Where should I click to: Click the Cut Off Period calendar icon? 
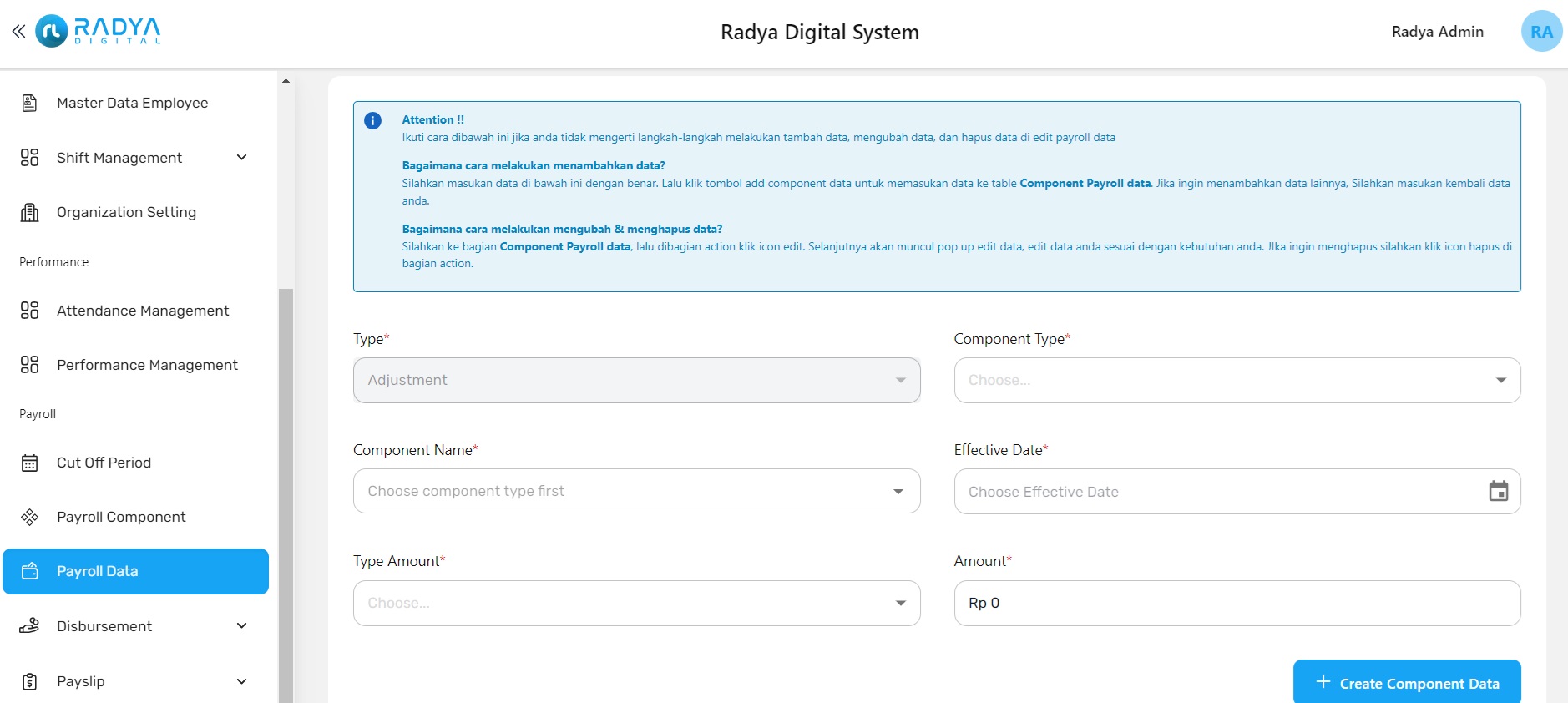tap(29, 463)
